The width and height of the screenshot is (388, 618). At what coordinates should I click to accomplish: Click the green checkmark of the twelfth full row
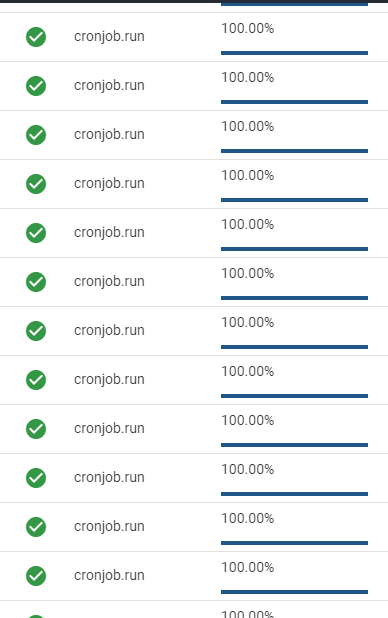pos(36,576)
